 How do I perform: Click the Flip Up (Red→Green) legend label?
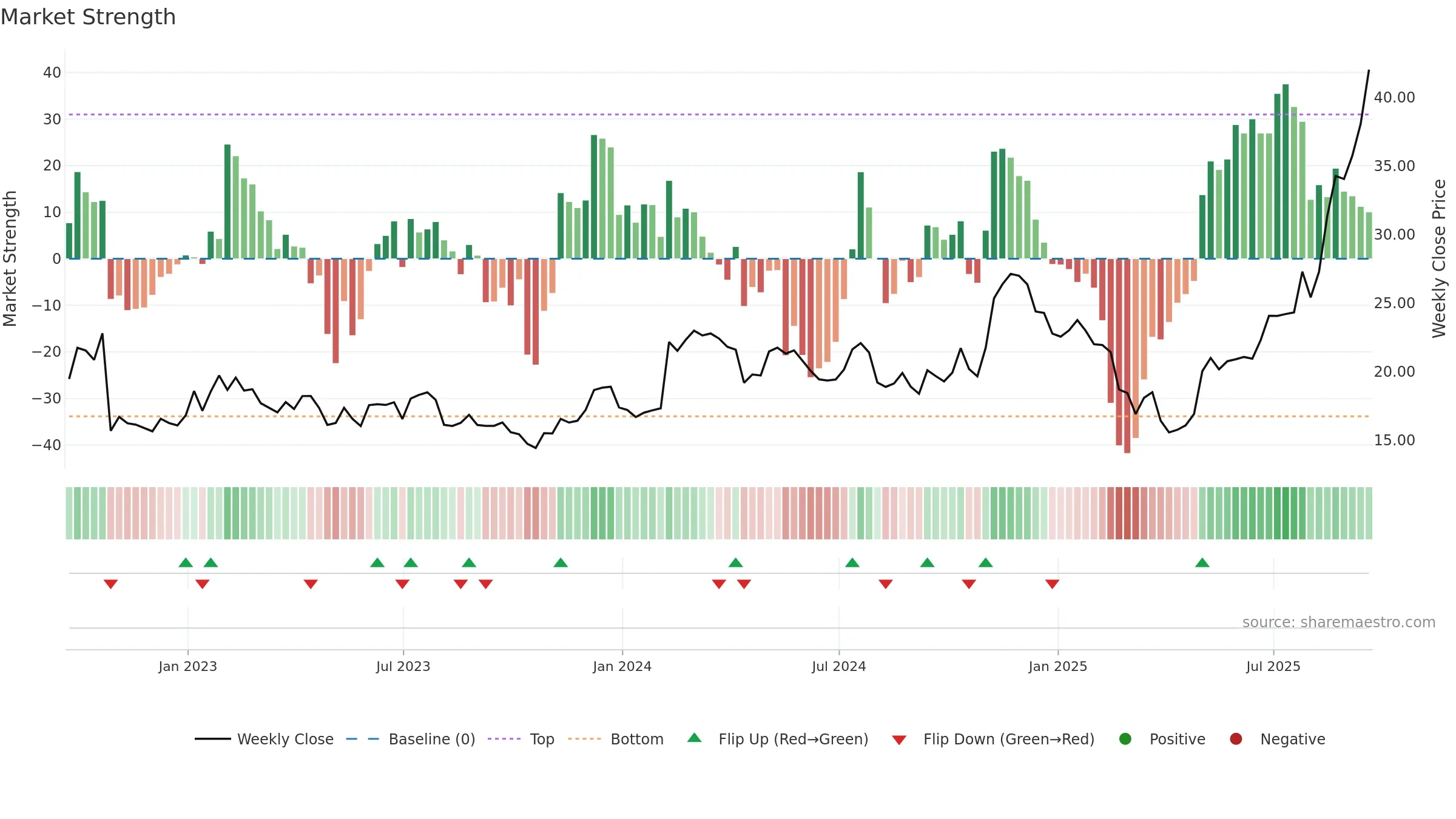(x=794, y=739)
